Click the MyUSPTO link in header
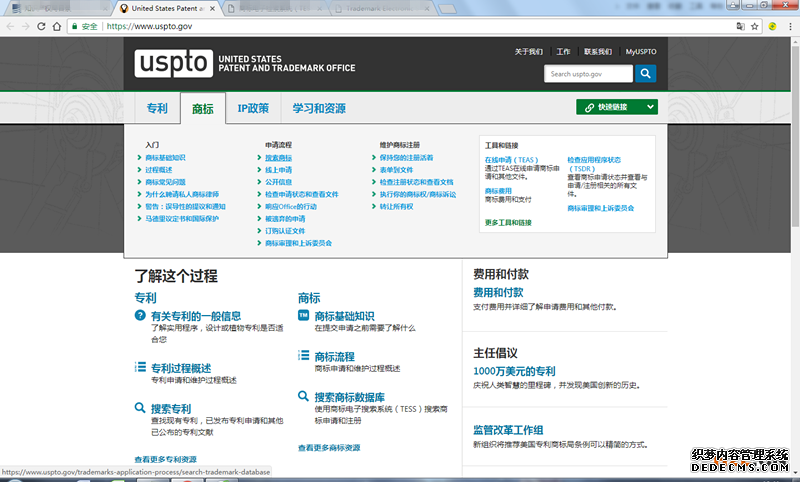800x482 pixels. pyautogui.click(x=641, y=51)
